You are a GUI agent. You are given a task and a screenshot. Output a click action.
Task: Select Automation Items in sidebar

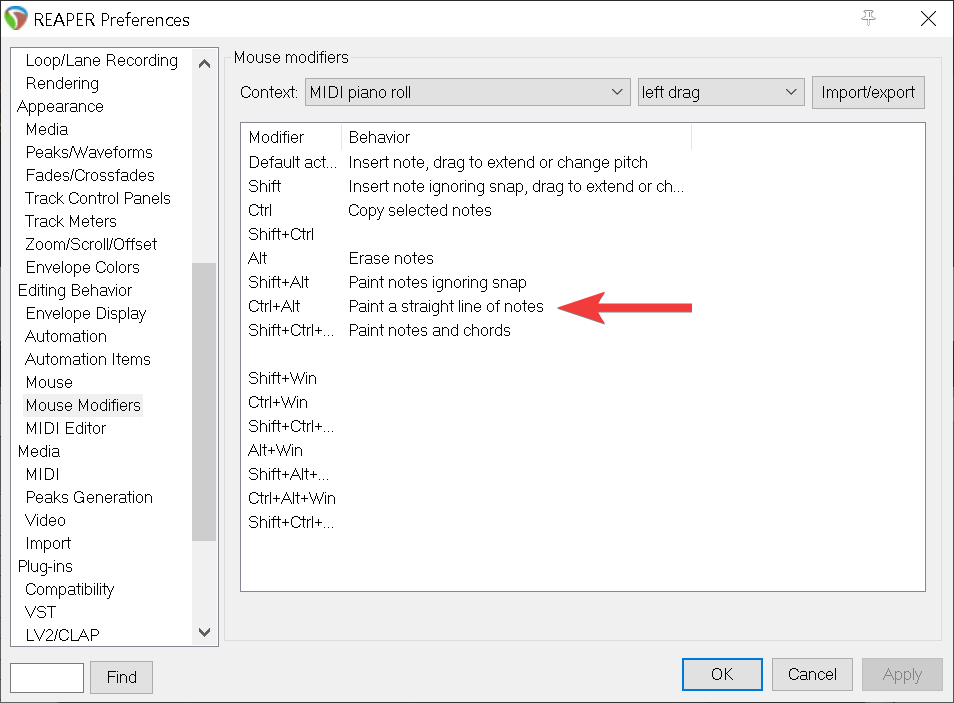click(x=88, y=360)
